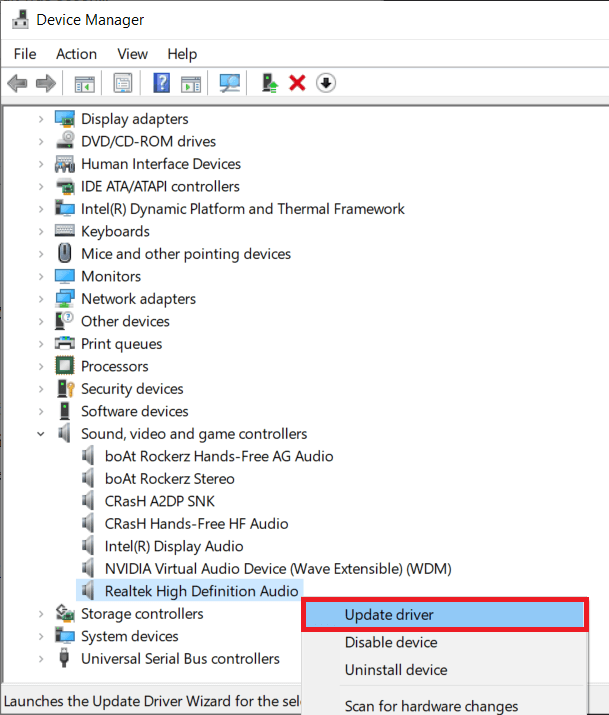Choose Uninstall device from context menu

[444, 670]
